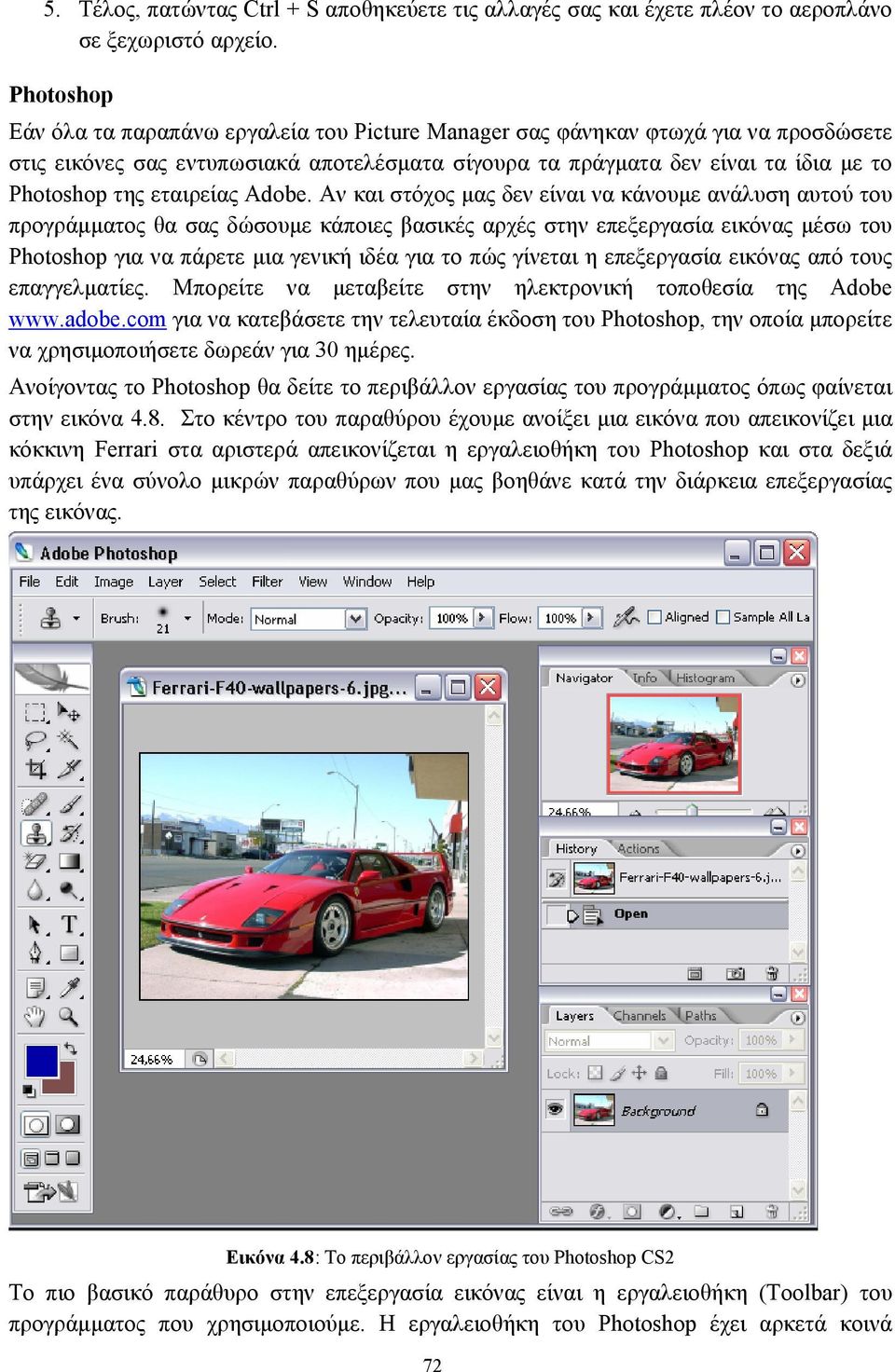This screenshot has width=895, height=1372.
Task: Select the Hand tool
Action: pos(35,1016)
